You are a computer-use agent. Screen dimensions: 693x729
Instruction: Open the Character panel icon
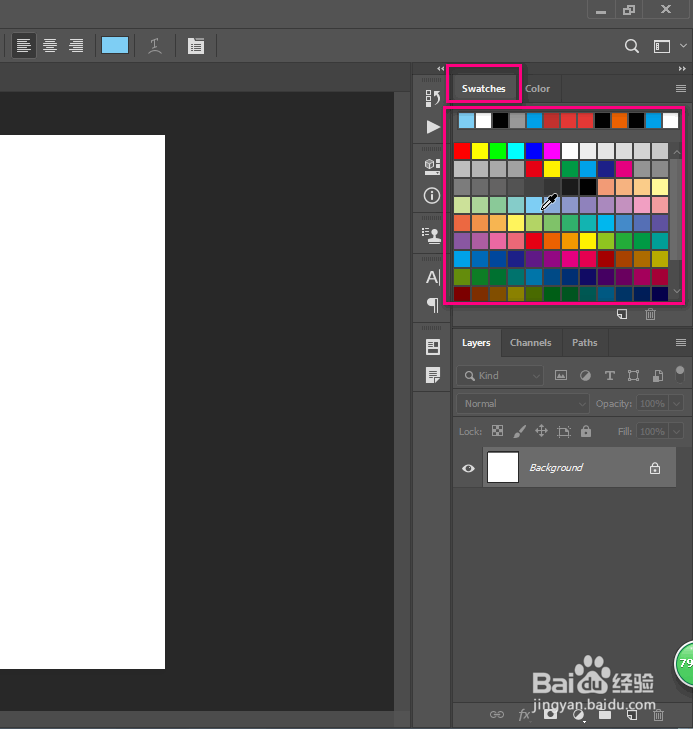(x=432, y=277)
